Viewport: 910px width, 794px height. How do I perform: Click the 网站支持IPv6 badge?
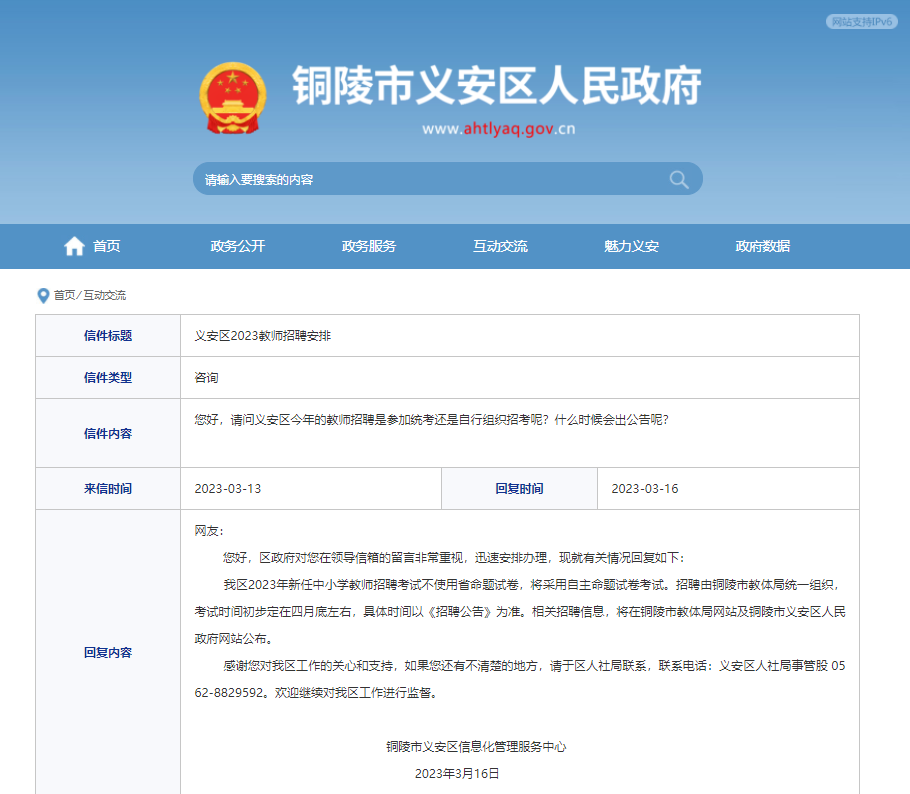(861, 22)
